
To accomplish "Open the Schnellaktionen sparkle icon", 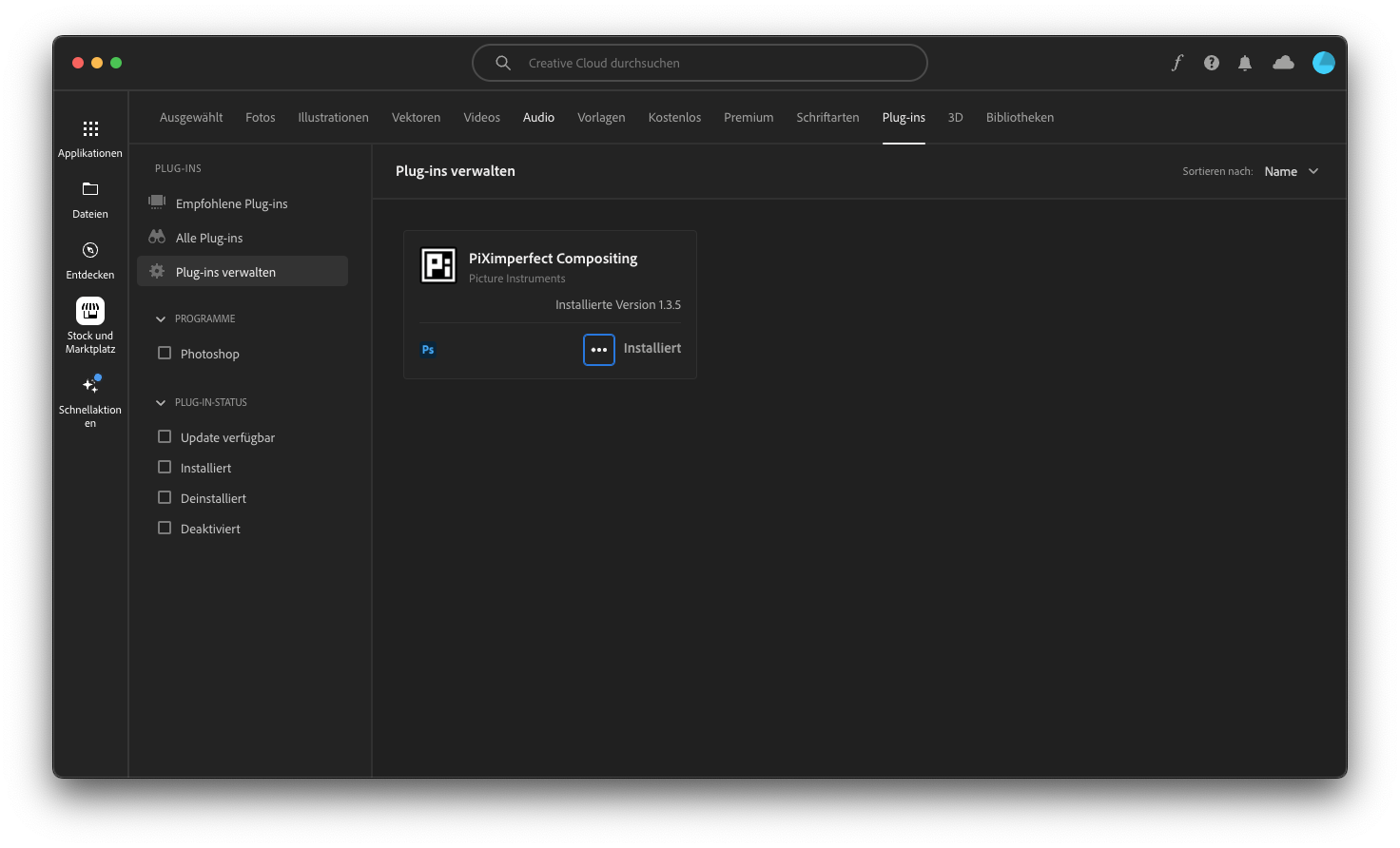I will (x=90, y=385).
